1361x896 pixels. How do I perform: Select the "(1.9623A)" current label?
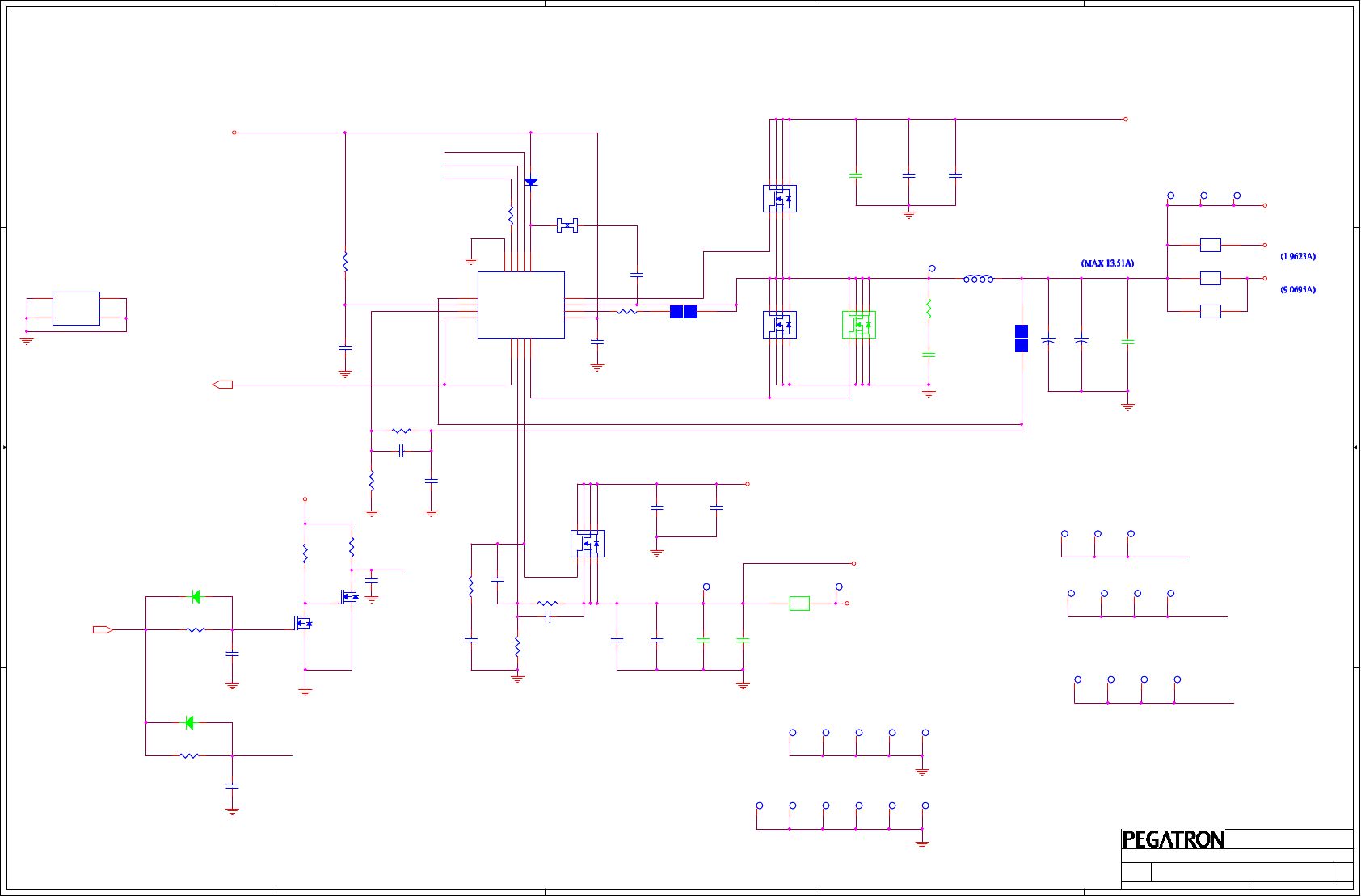click(x=1298, y=256)
